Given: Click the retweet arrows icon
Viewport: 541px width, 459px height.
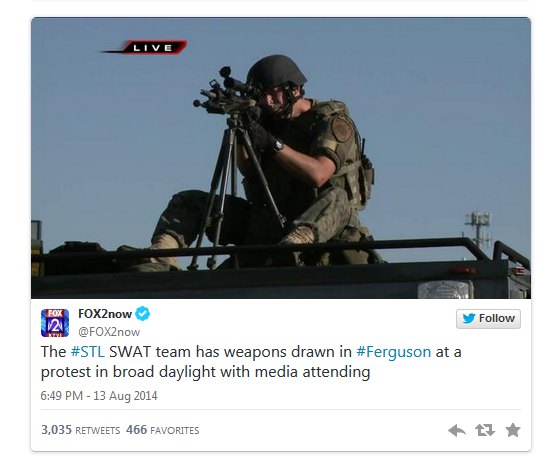Looking at the screenshot, I should click(x=485, y=430).
